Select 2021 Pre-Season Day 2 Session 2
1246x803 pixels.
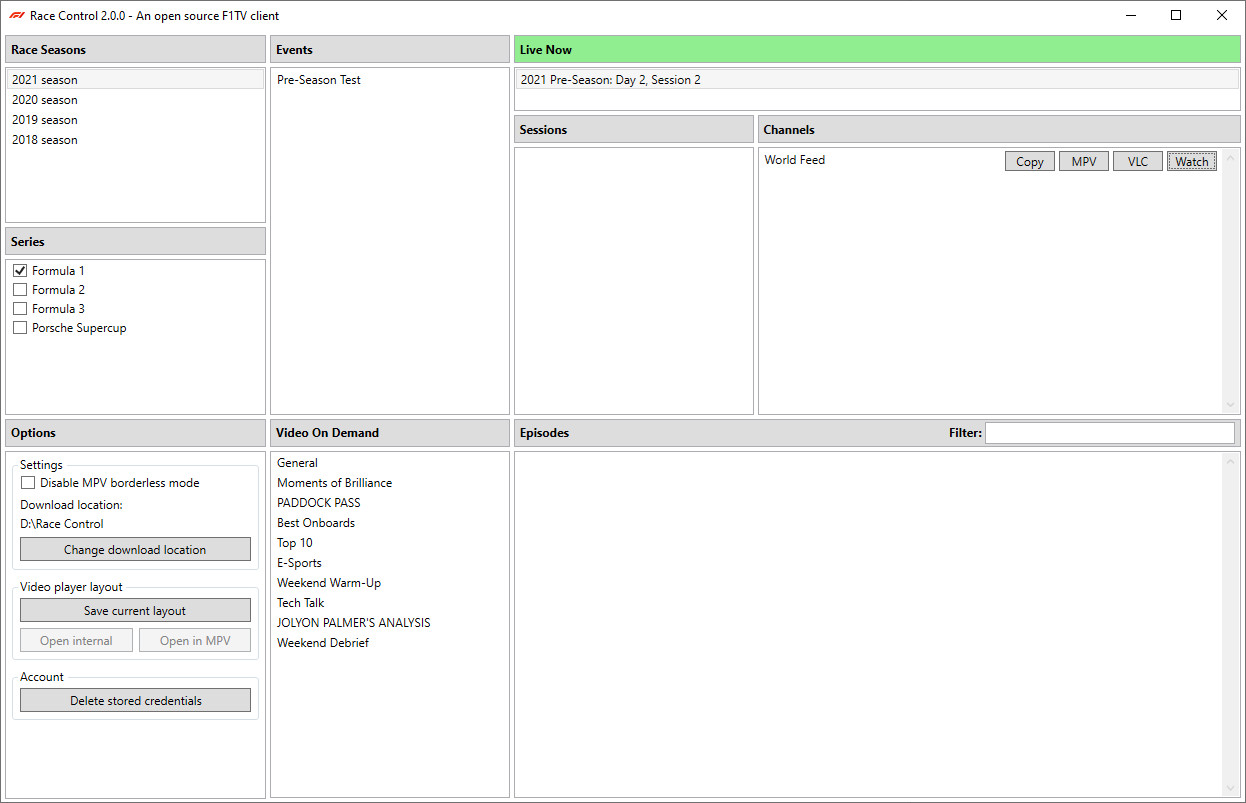pyautogui.click(x=877, y=80)
